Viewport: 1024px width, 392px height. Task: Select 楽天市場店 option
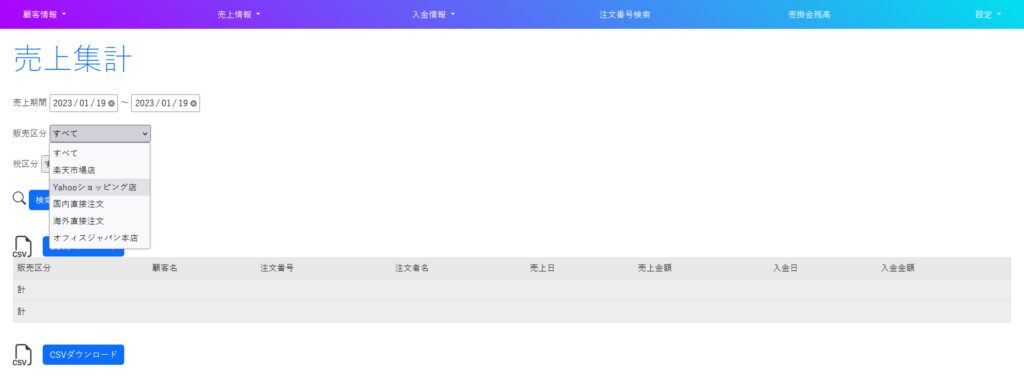(100, 170)
